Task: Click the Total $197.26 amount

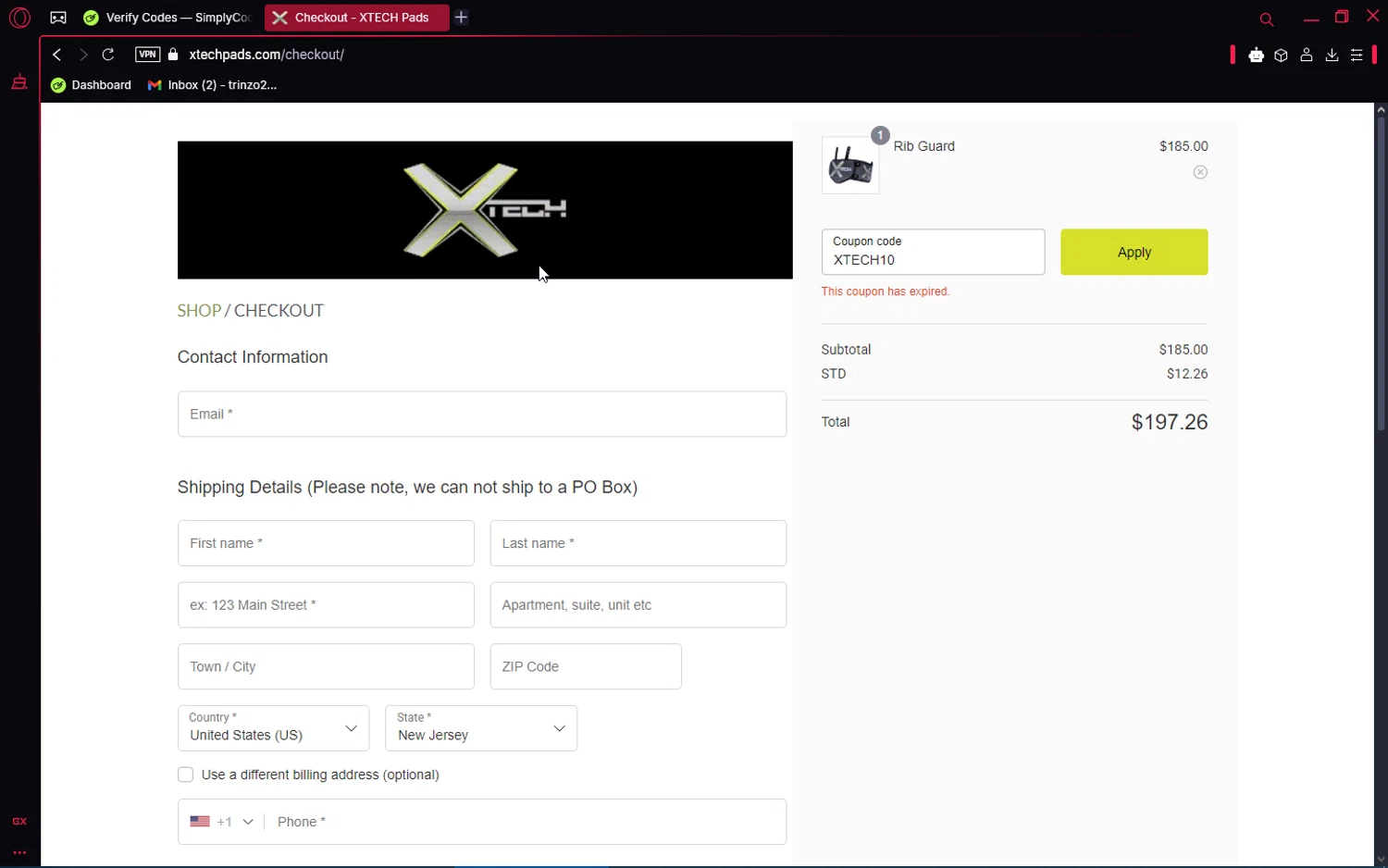Action: click(1170, 422)
